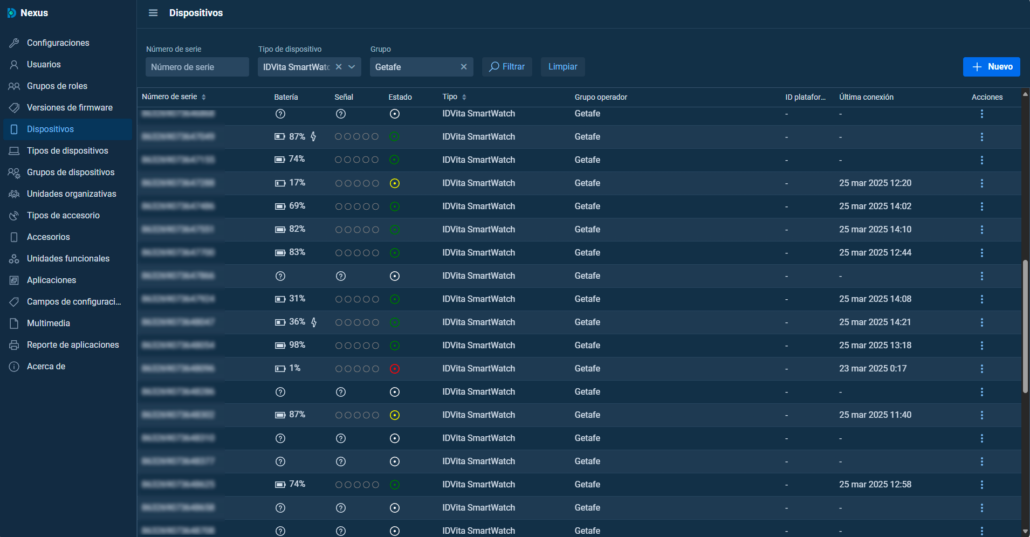Click the Limpiar button
Screen dimensions: 1030x537
pyautogui.click(x=563, y=67)
